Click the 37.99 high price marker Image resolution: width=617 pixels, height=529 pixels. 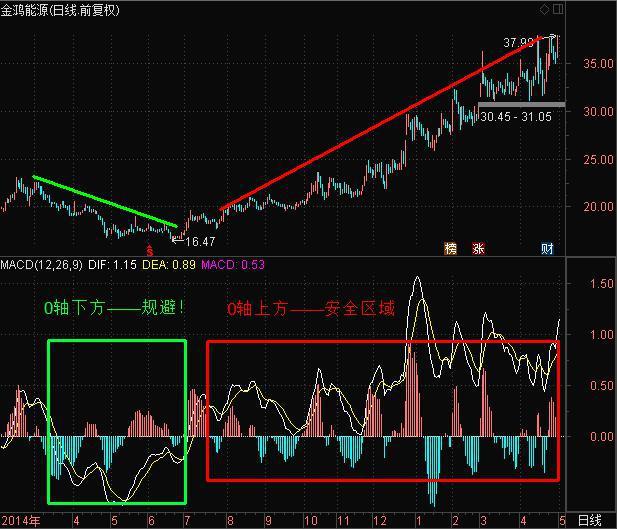tap(519, 43)
